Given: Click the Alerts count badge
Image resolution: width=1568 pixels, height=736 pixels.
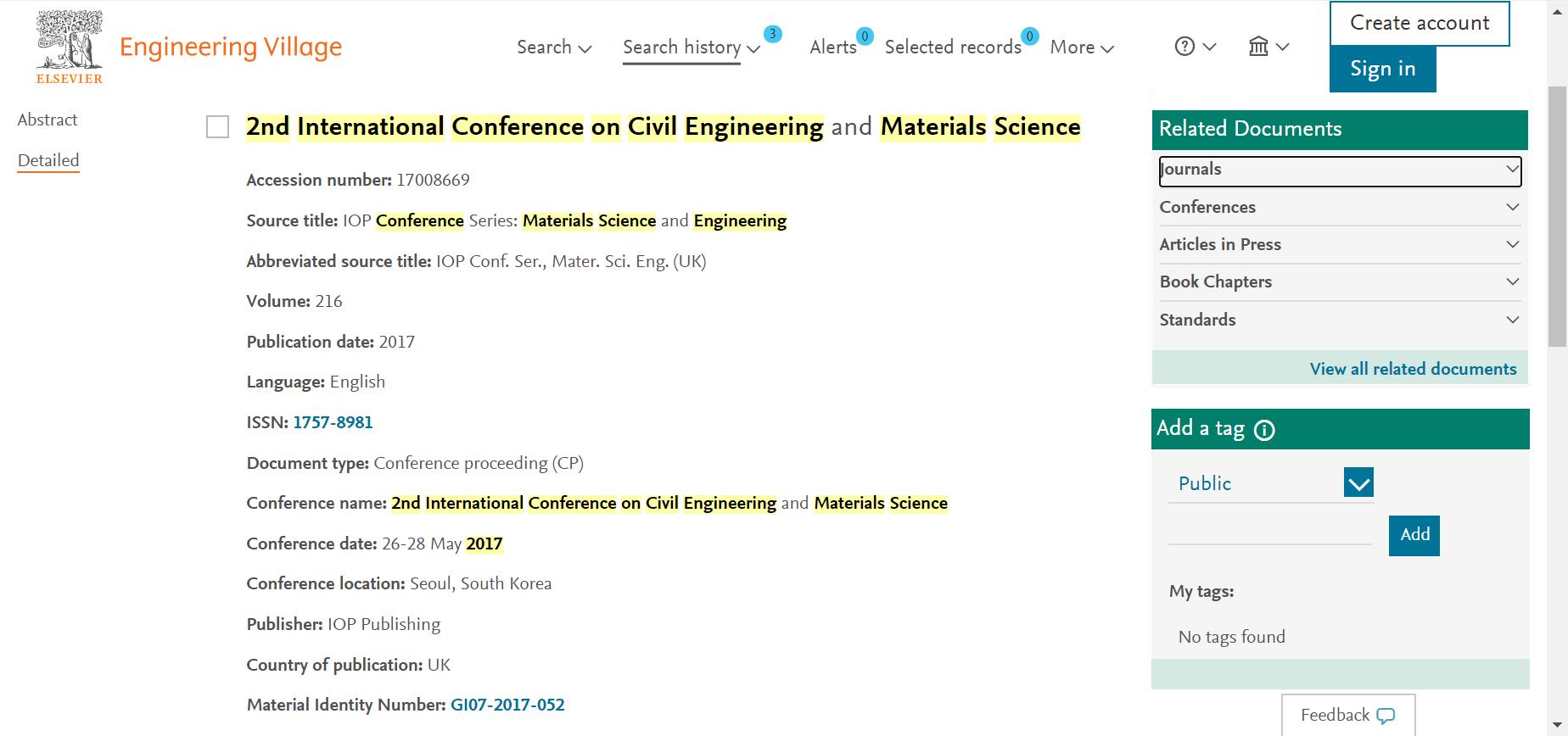Looking at the screenshot, I should coord(865,36).
